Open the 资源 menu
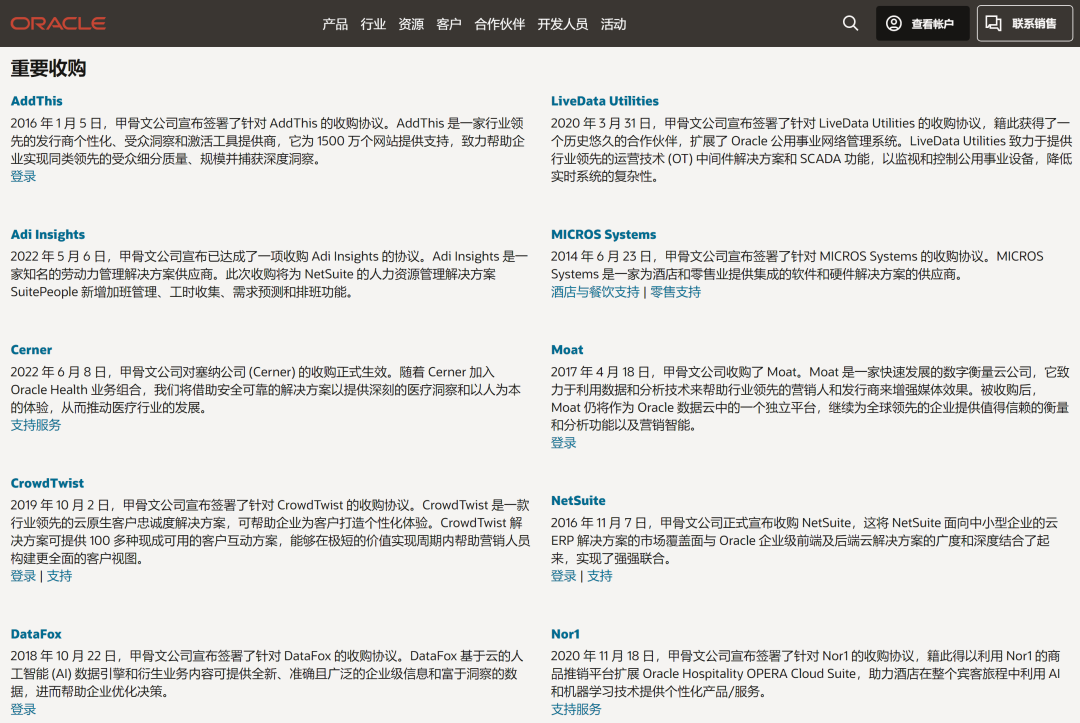 [x=411, y=24]
